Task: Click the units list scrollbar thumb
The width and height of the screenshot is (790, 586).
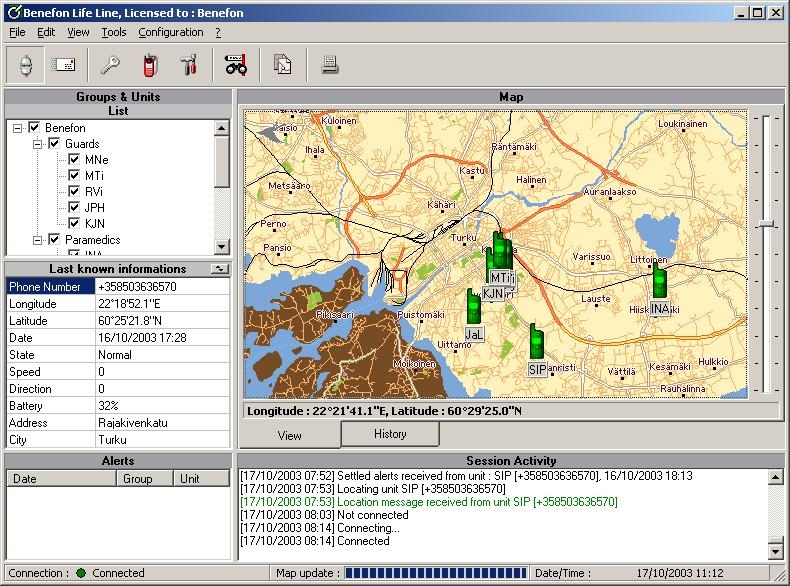Action: click(x=222, y=161)
